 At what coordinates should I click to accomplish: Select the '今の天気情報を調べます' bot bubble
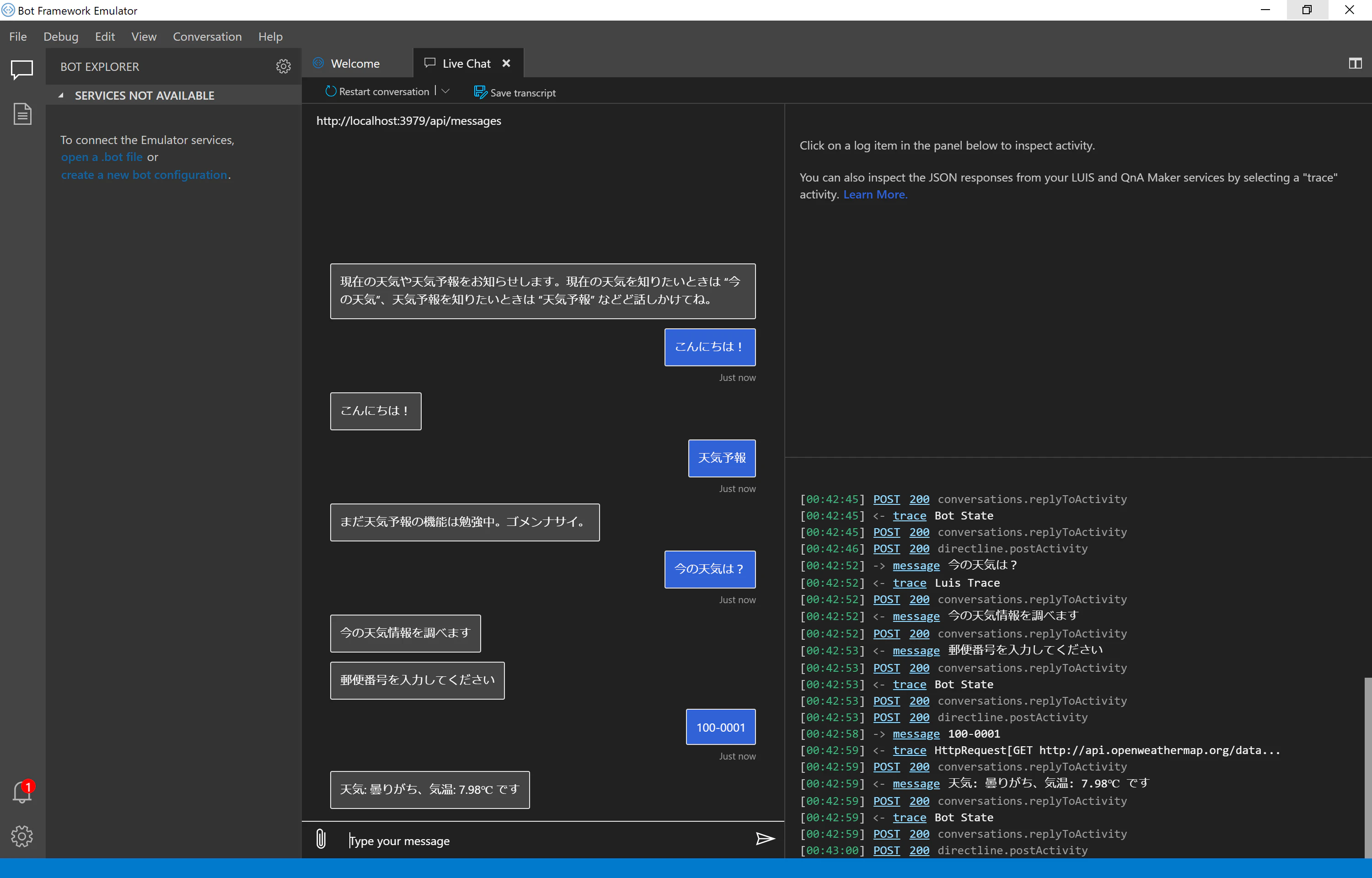pos(405,633)
